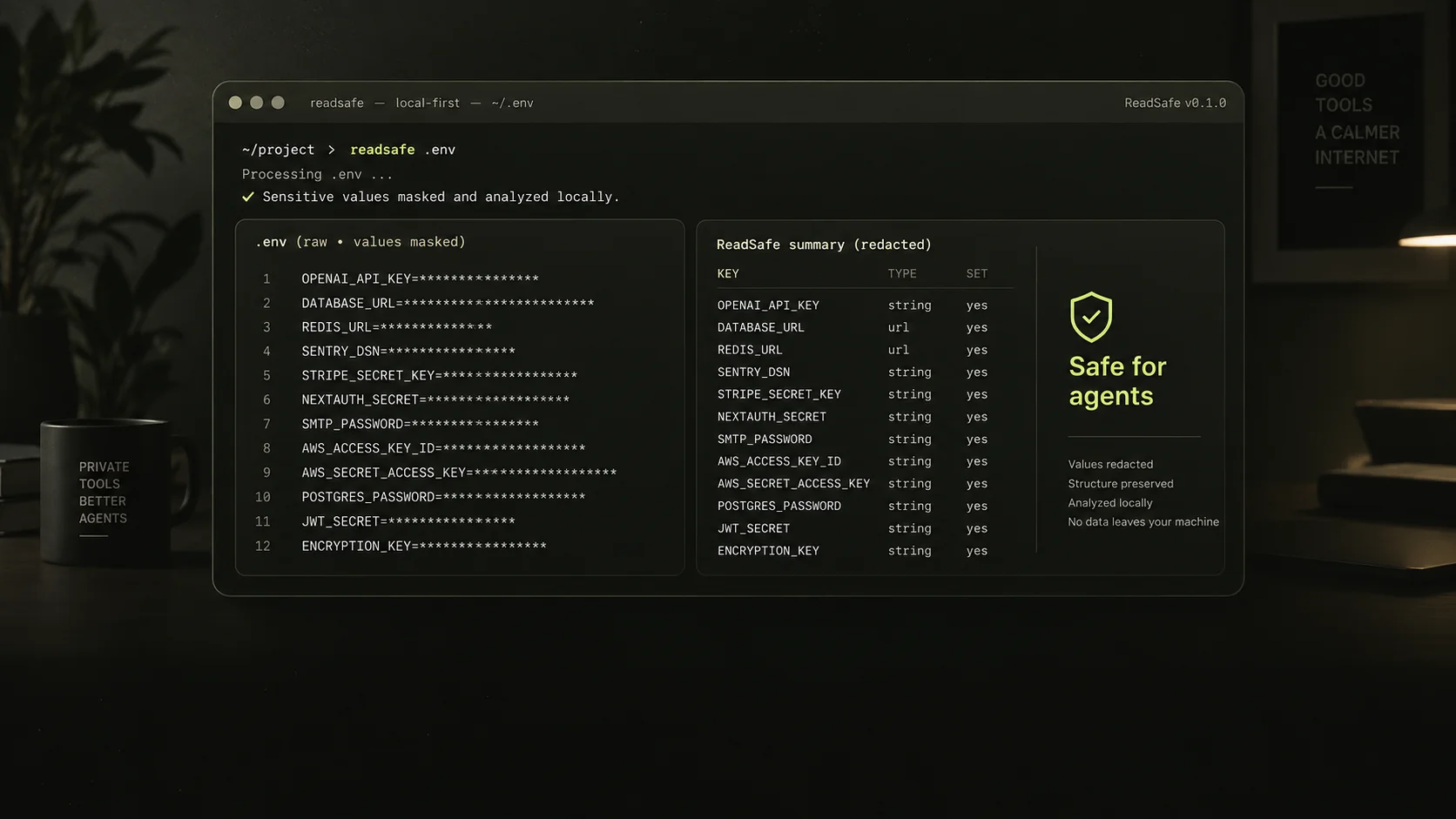Select line 8 AWS_ACCESS_KEY_ID masked entry
The image size is (1456, 819).
pyautogui.click(x=443, y=448)
